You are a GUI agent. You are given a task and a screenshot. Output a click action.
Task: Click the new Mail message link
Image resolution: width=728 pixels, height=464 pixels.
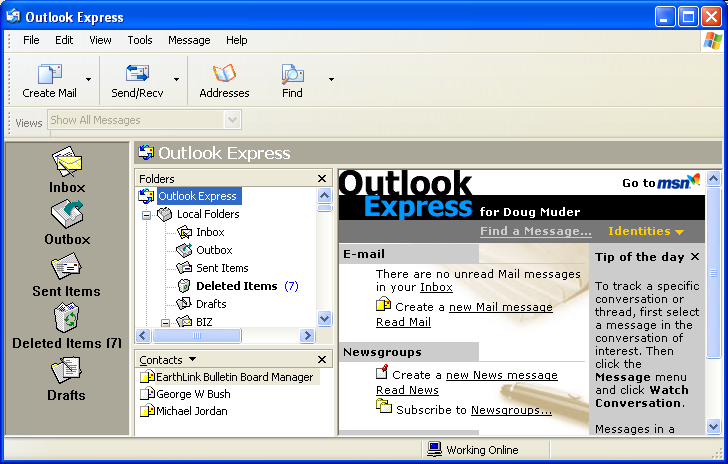pos(500,307)
